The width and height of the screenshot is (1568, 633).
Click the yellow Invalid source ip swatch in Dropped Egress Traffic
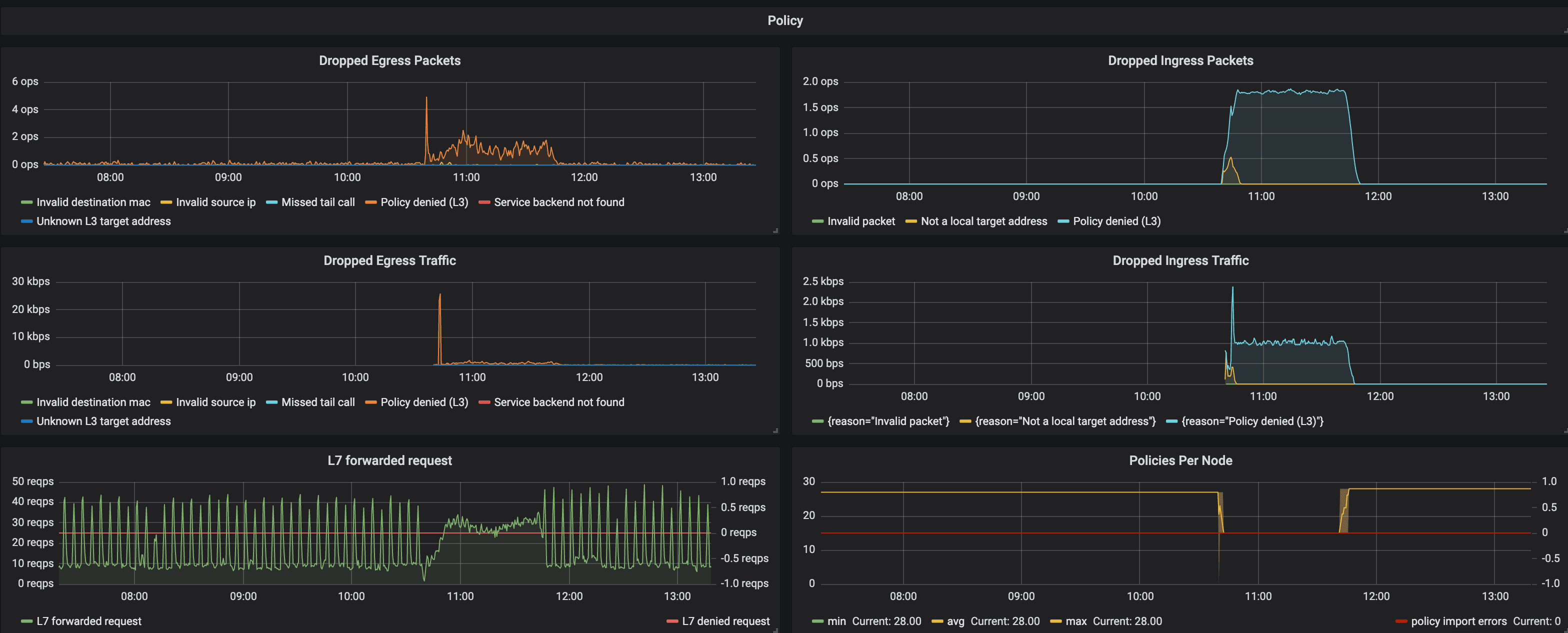pyautogui.click(x=166, y=403)
